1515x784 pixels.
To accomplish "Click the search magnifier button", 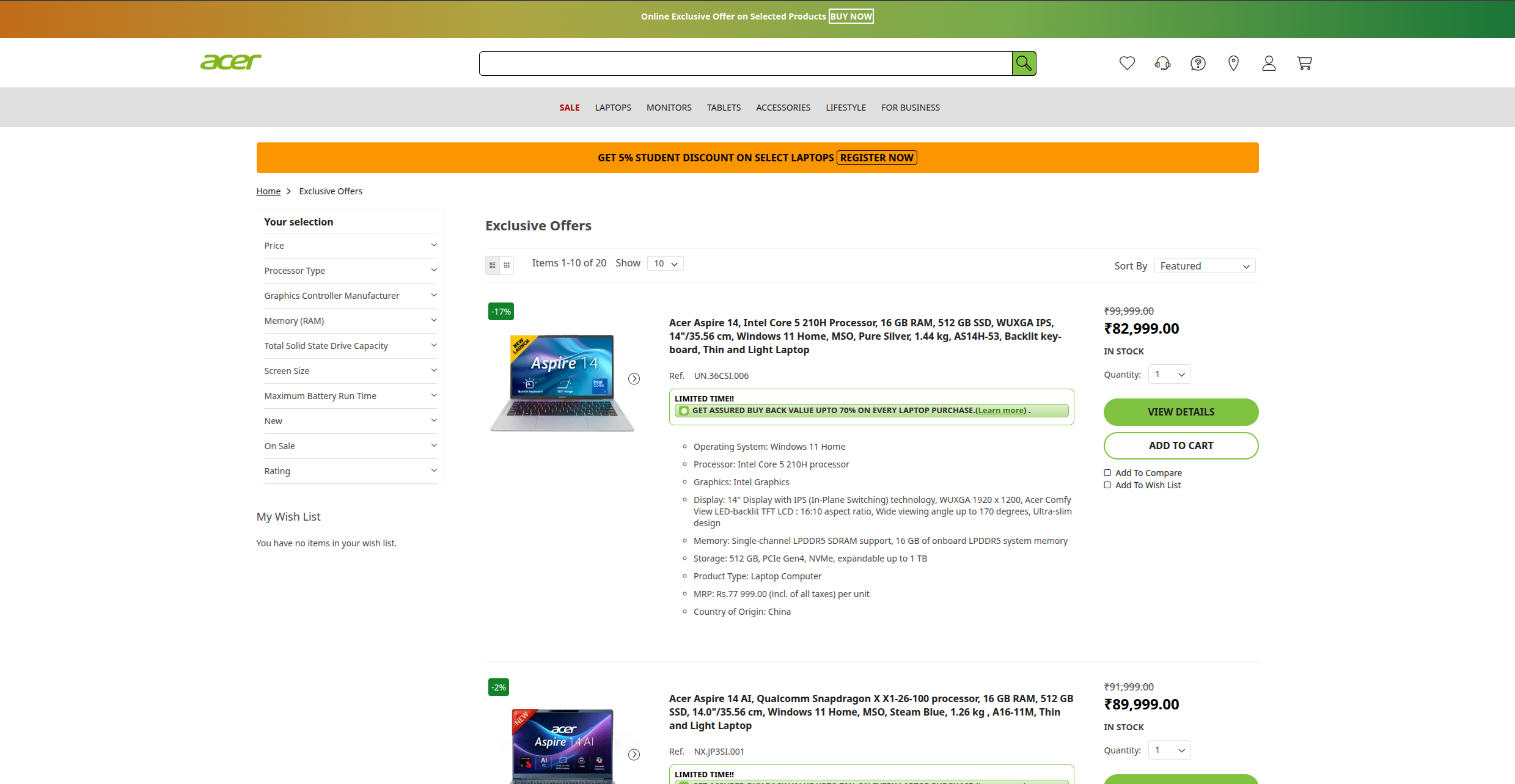I will (1024, 64).
